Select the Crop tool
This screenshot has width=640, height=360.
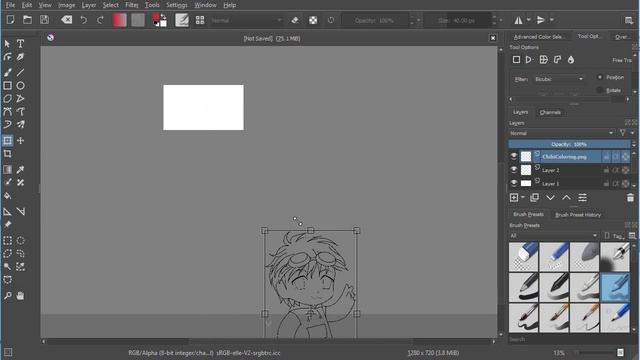(7, 154)
